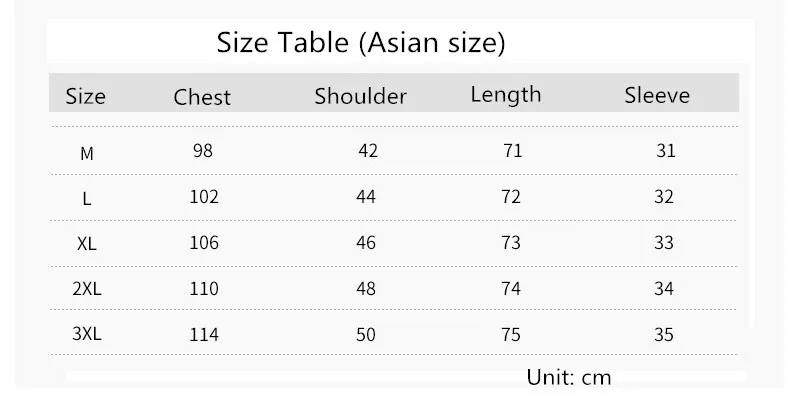Select the Sleeve column header
This screenshot has height=420, width=790.
click(657, 95)
